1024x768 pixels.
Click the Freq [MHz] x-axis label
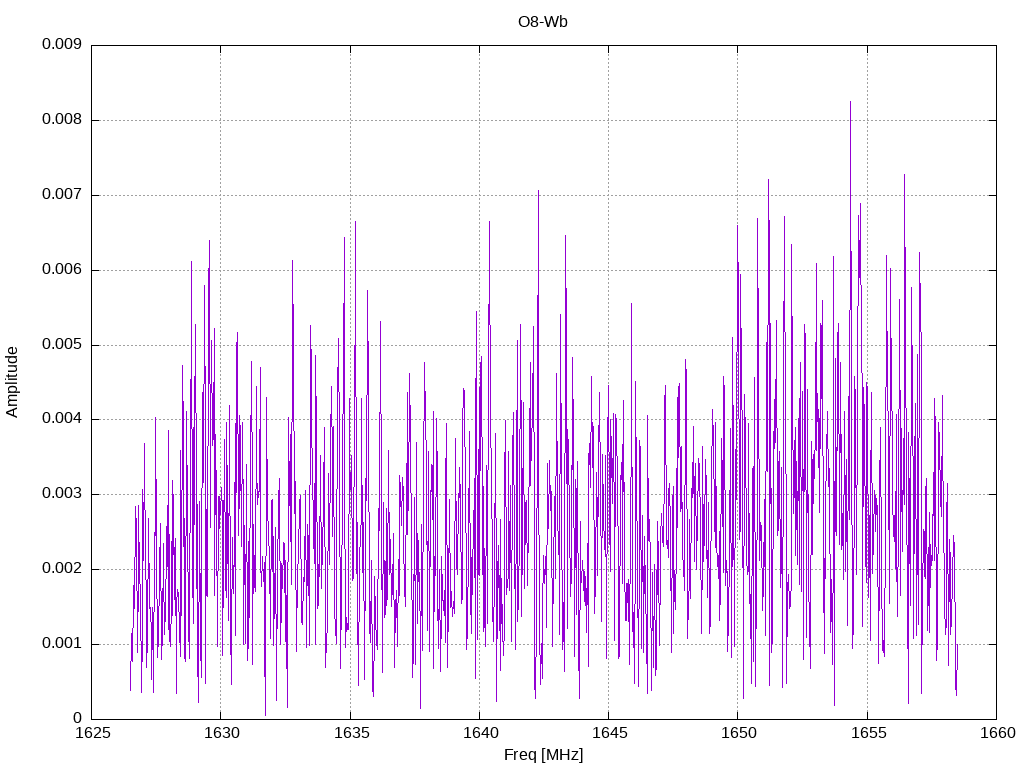[543, 755]
